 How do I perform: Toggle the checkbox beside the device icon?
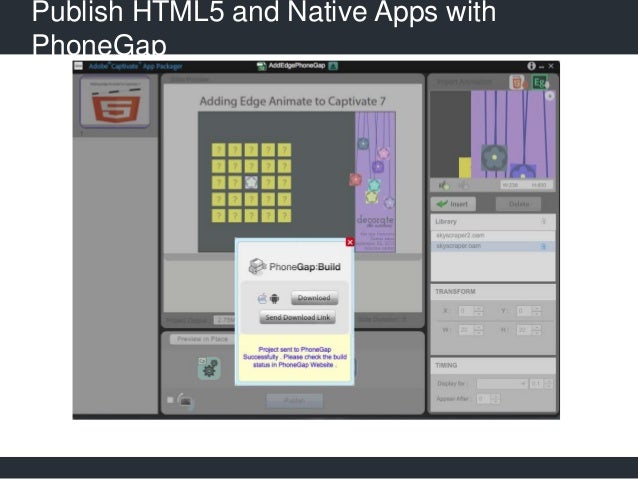click(170, 400)
